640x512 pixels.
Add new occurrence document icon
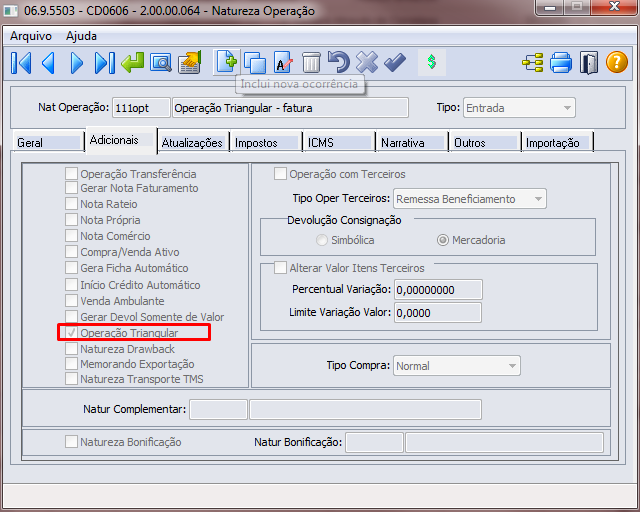point(227,62)
